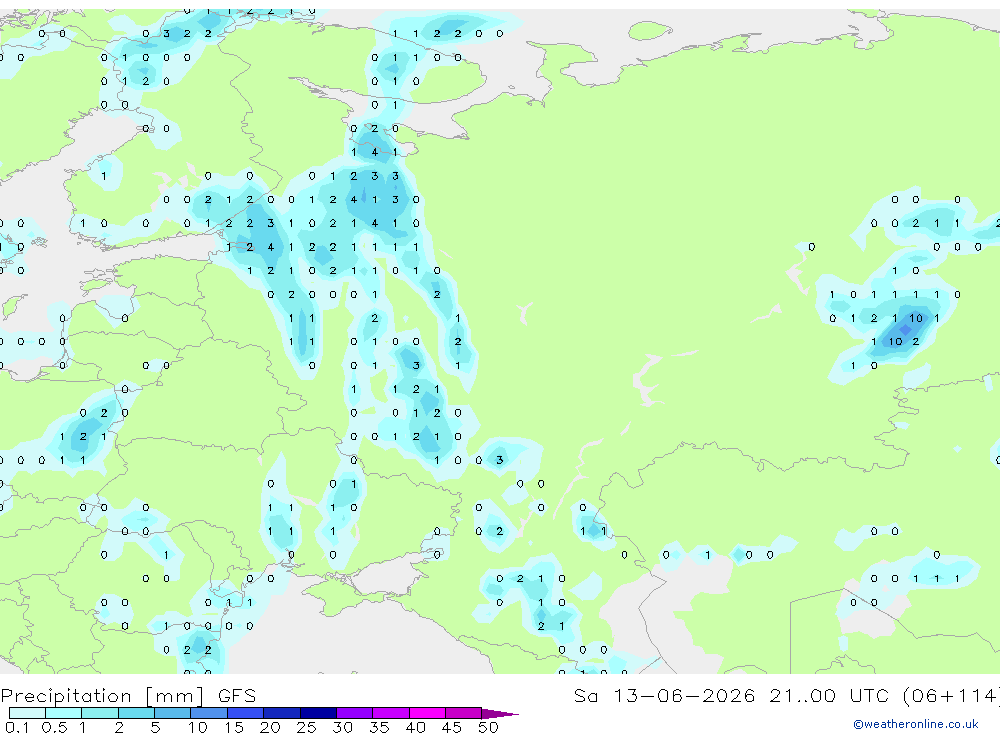
Task: Click the 25–30 mm navy legend swatch
Action: (x=318, y=713)
